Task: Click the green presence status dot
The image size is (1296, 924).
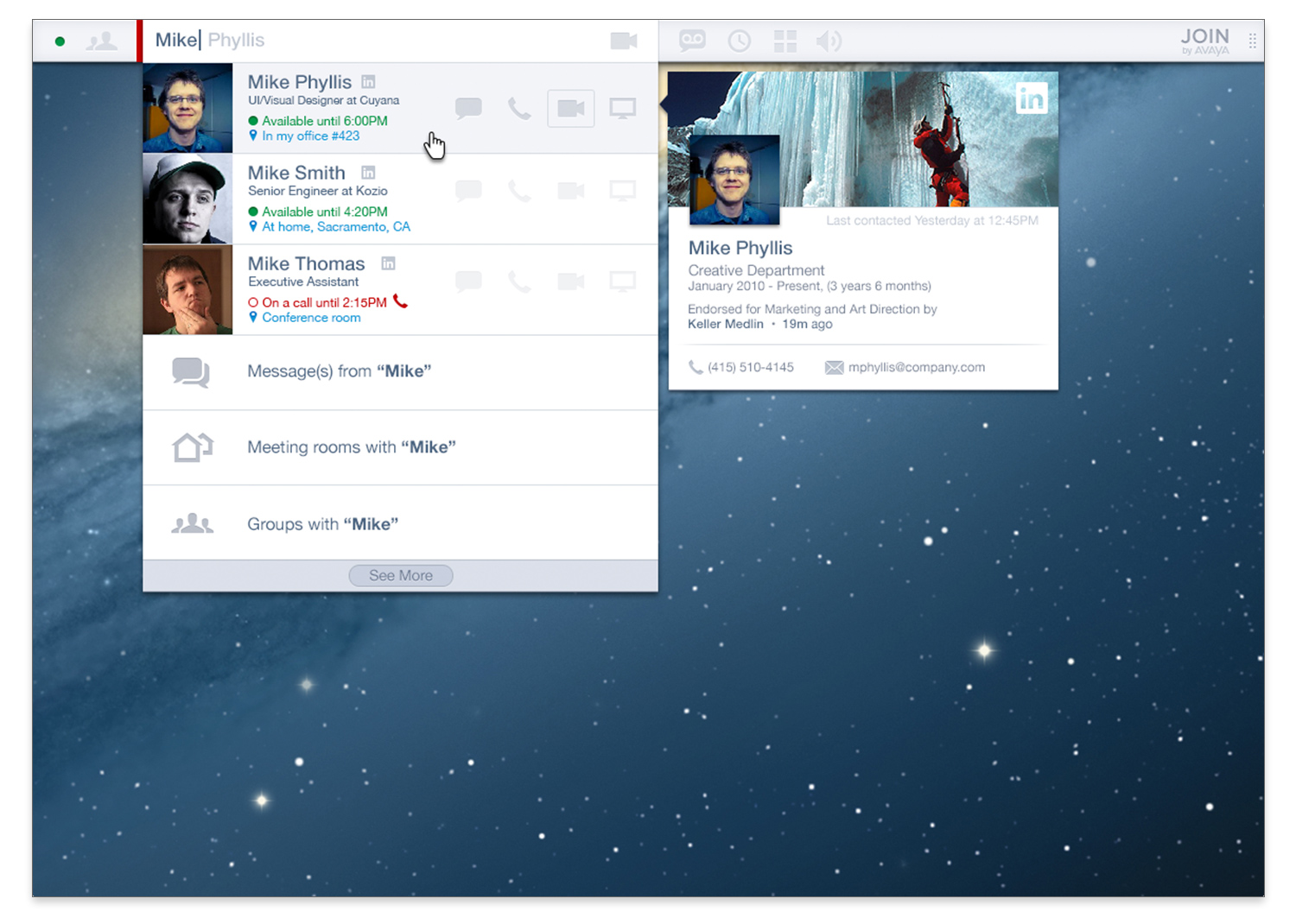Action: coord(60,41)
